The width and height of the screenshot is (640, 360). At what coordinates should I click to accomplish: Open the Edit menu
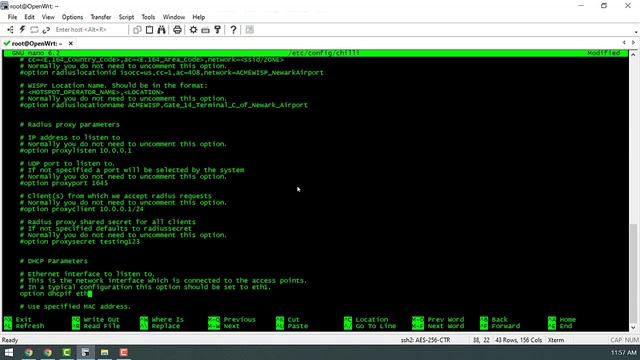(29, 17)
